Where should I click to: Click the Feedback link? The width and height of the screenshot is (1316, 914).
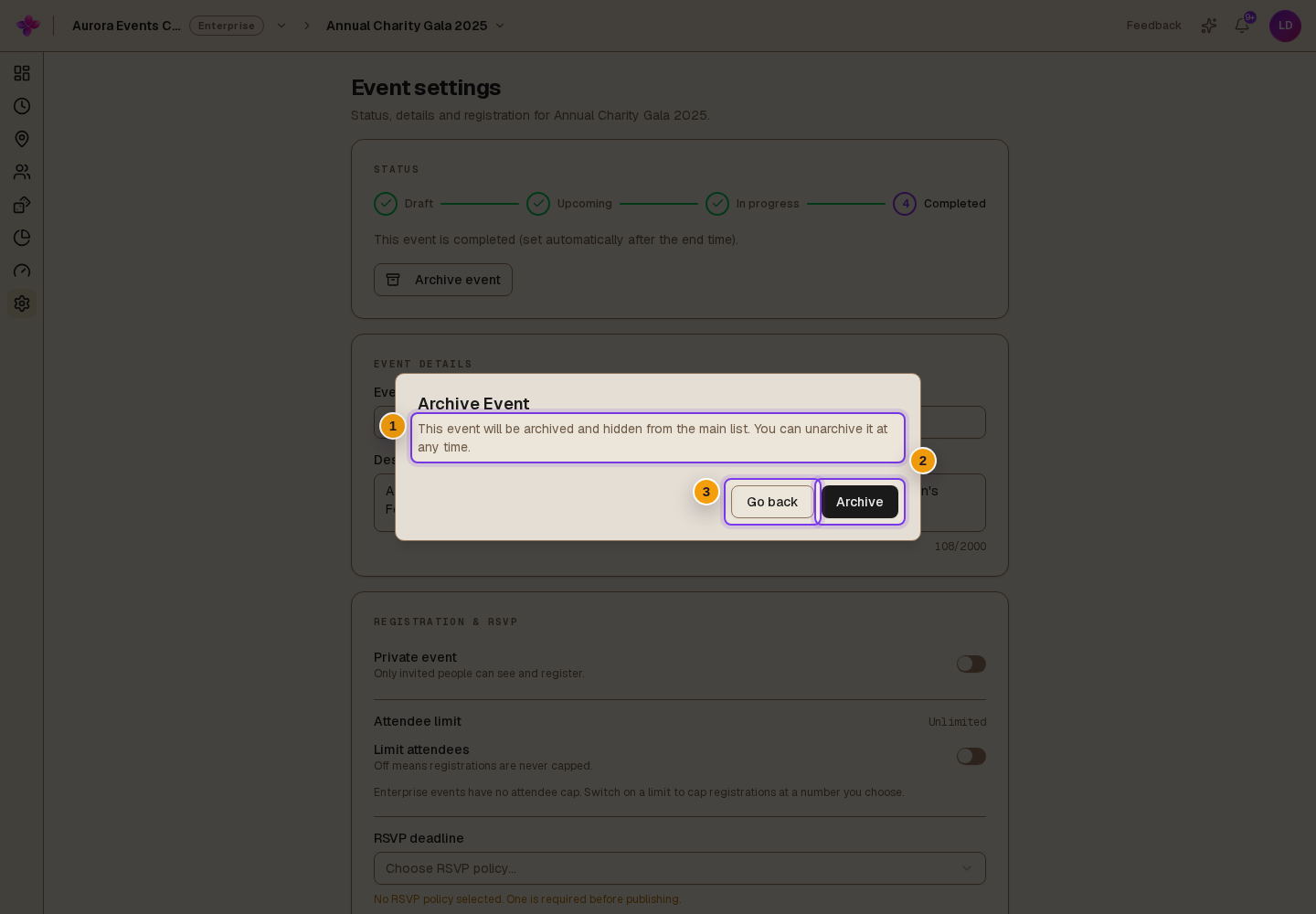(1153, 26)
